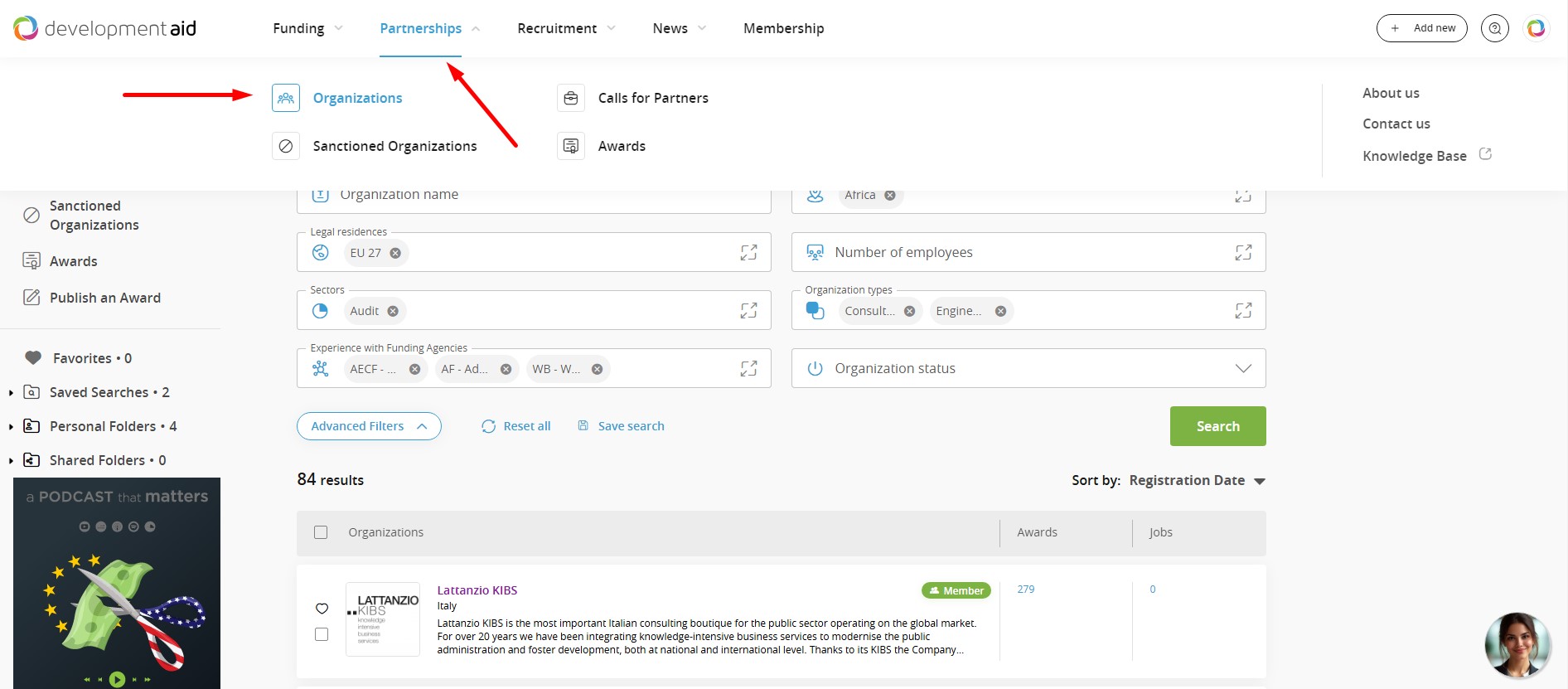Expand the Number of employees field
Screen dimensions: 1568x689
(1243, 253)
